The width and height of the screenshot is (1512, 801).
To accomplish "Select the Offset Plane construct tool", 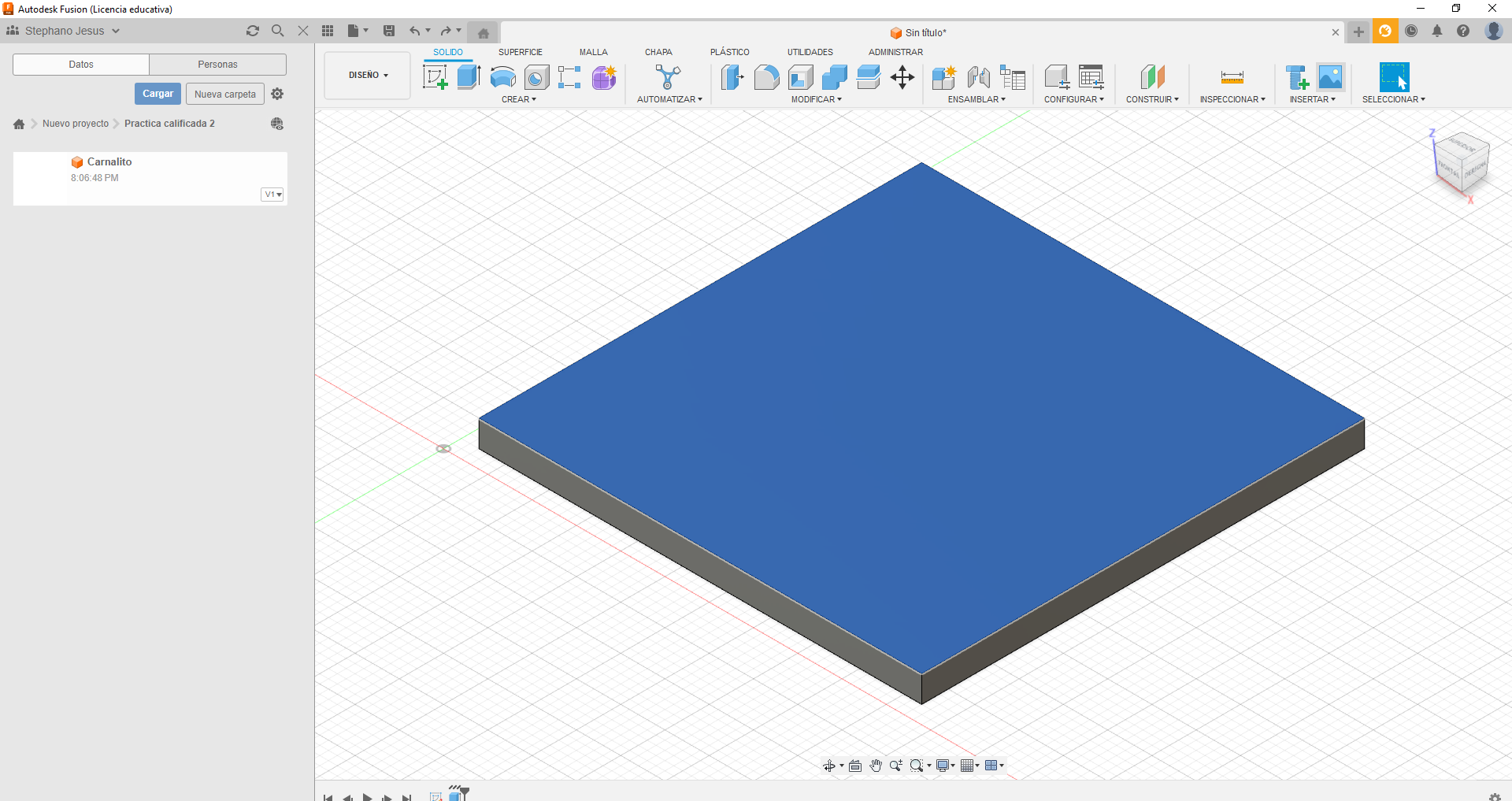I will coord(1152,77).
